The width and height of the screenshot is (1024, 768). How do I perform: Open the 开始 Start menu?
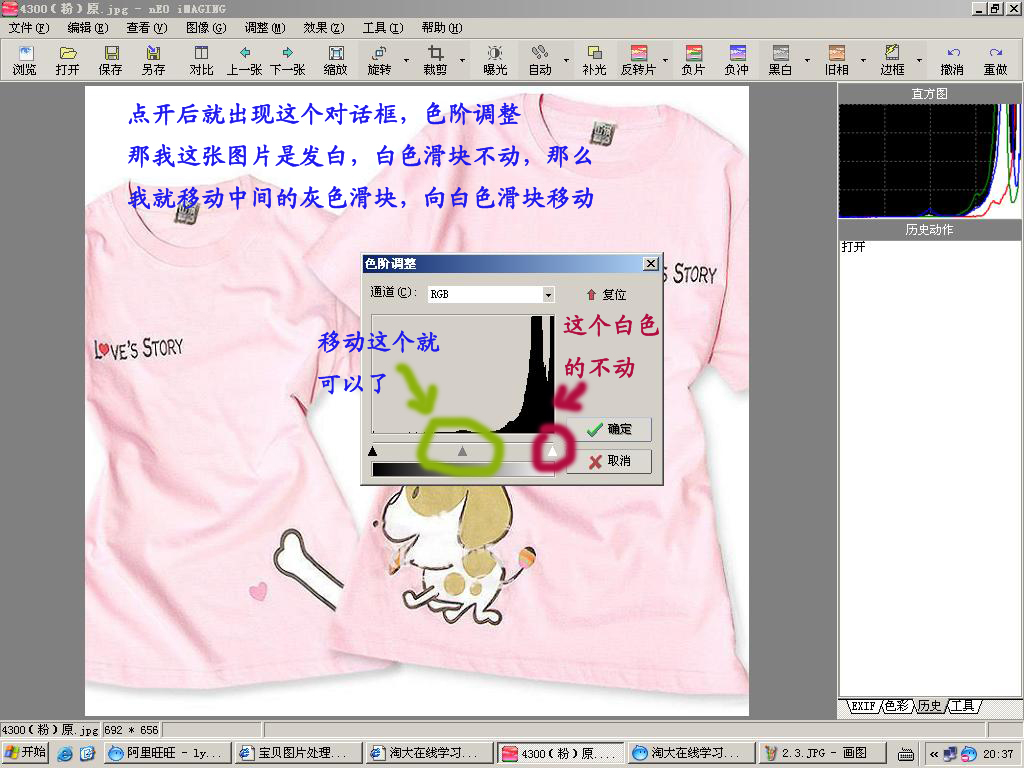25,752
